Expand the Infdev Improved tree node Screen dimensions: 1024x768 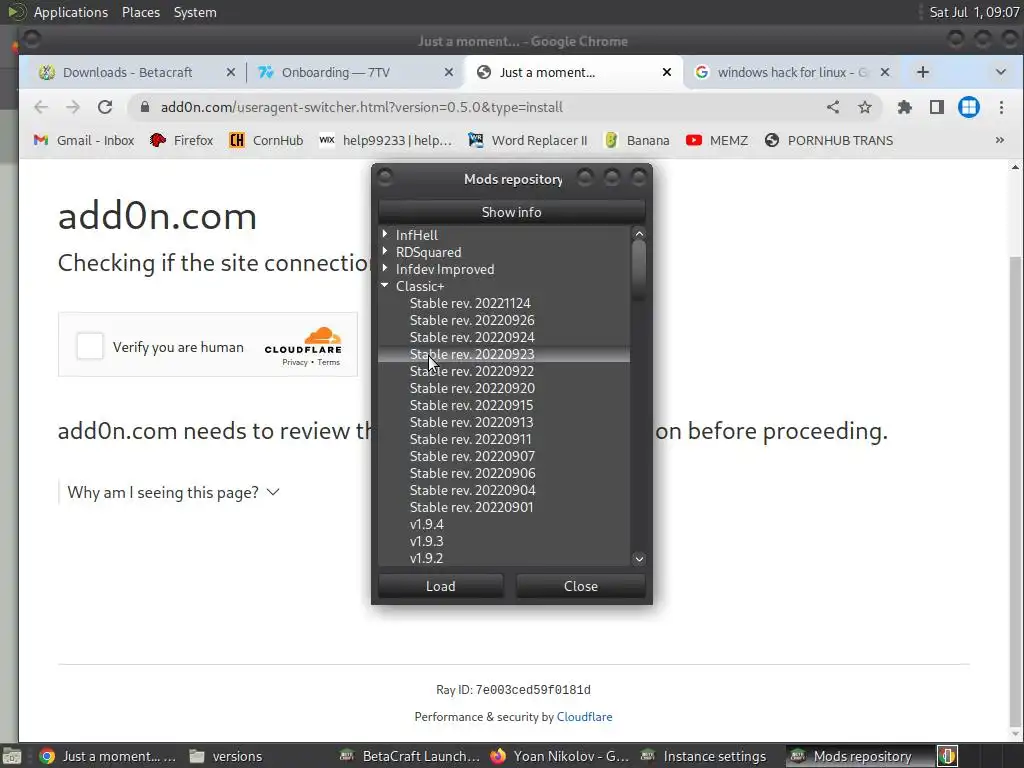(x=385, y=268)
